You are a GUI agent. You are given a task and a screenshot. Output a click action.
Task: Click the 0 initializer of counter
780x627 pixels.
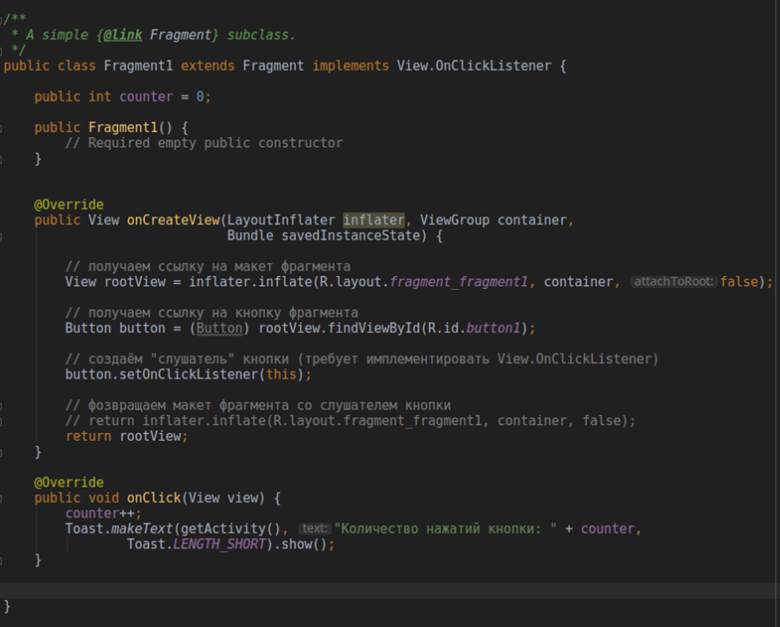[199, 97]
